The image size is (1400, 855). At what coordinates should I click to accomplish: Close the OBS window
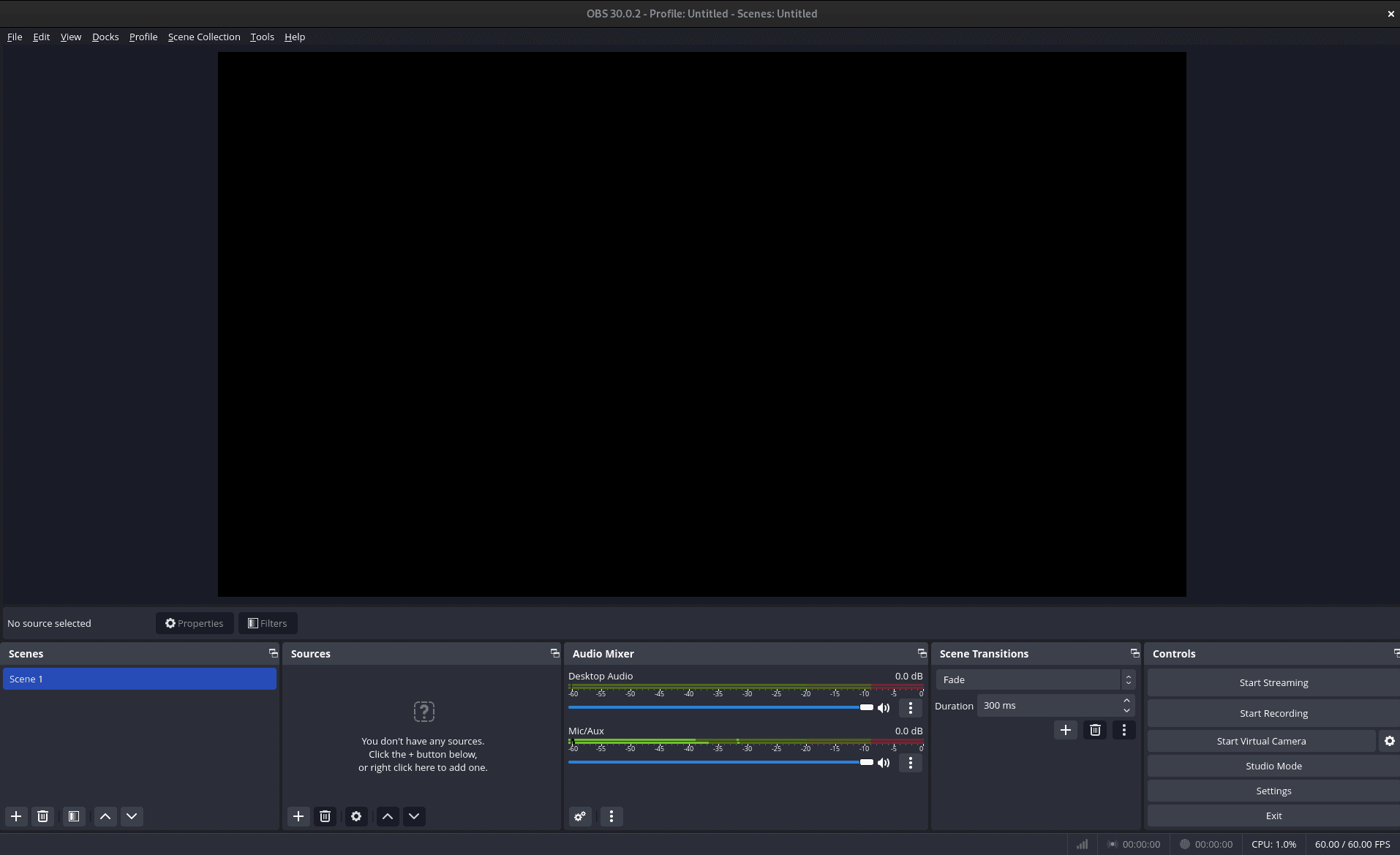point(1390,14)
